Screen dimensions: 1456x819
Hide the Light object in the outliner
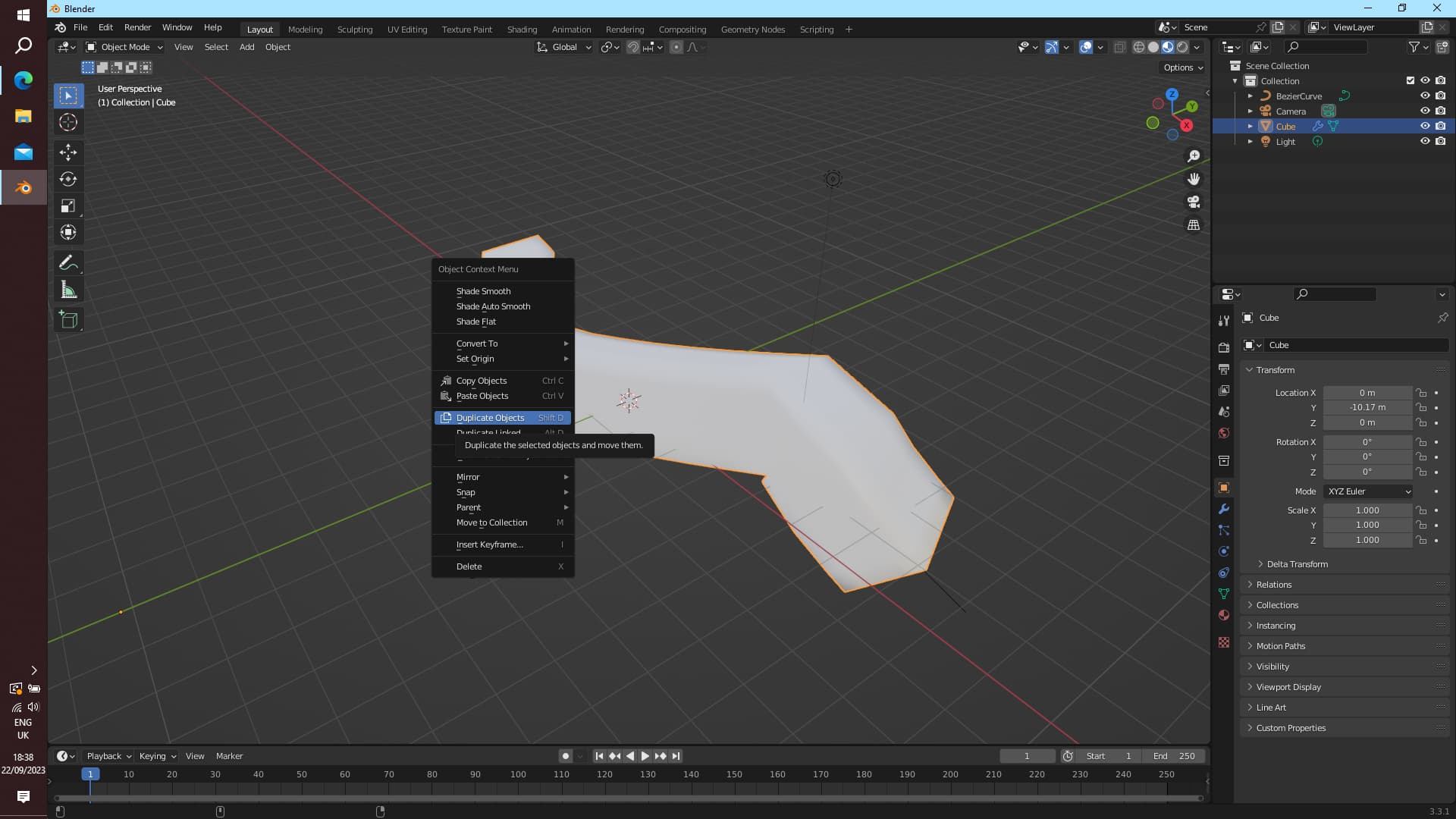1426,142
